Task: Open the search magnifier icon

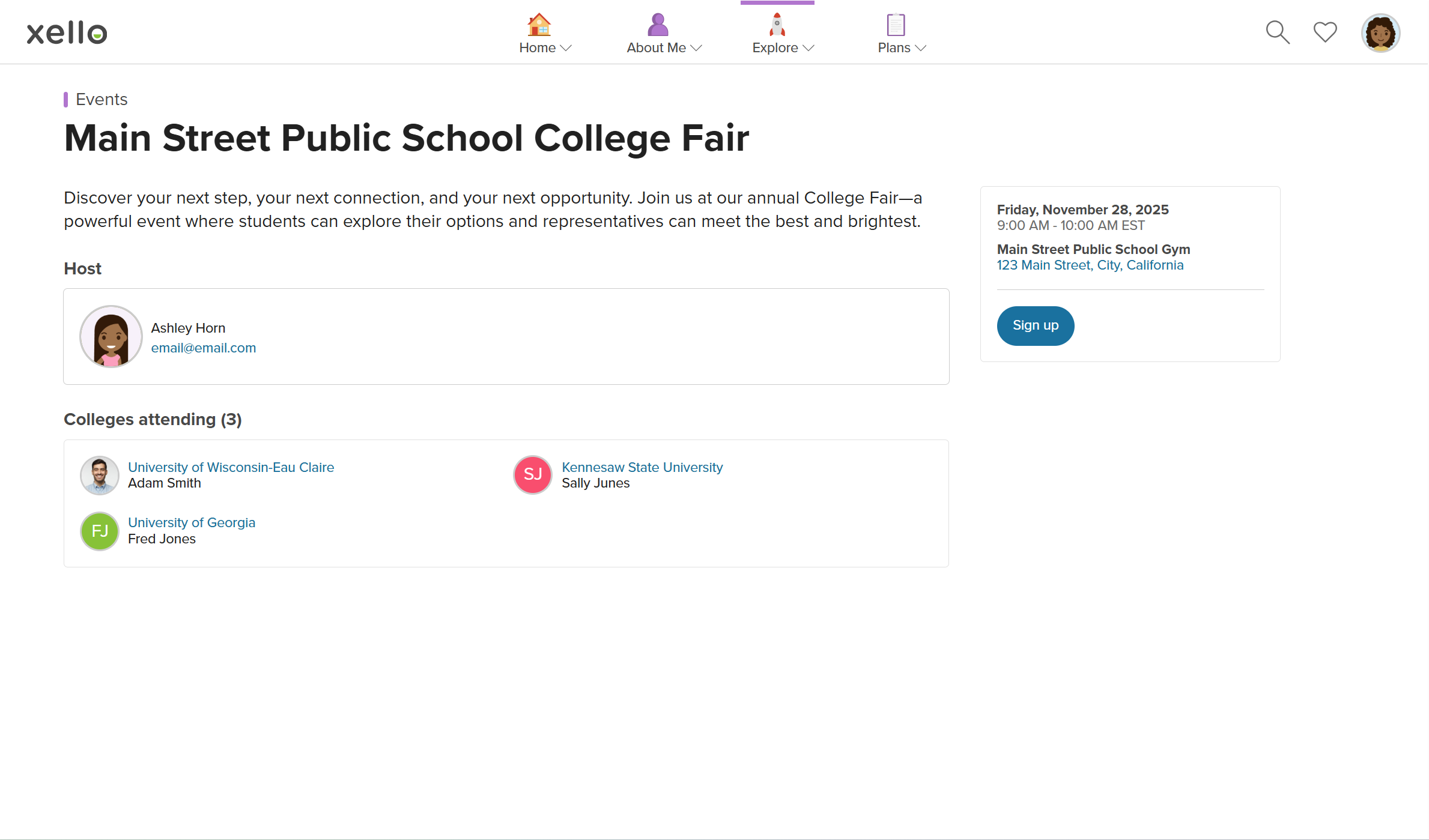Action: (x=1277, y=32)
